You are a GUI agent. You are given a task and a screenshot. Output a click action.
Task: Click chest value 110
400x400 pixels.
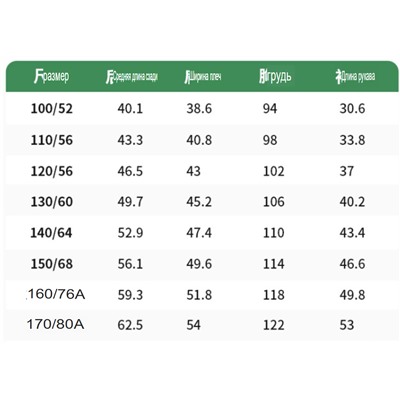(274, 233)
